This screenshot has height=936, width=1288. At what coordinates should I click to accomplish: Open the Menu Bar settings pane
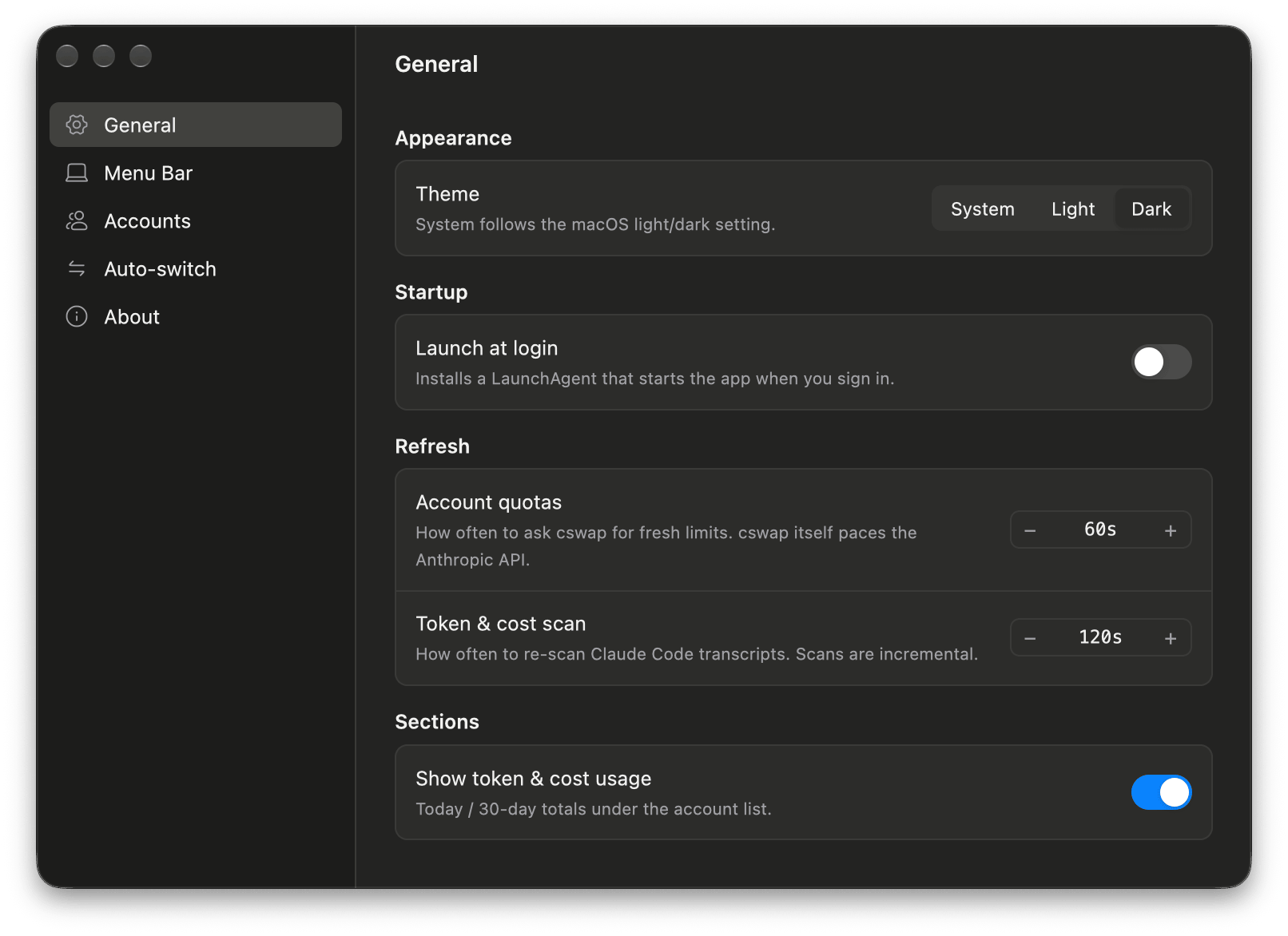click(196, 173)
